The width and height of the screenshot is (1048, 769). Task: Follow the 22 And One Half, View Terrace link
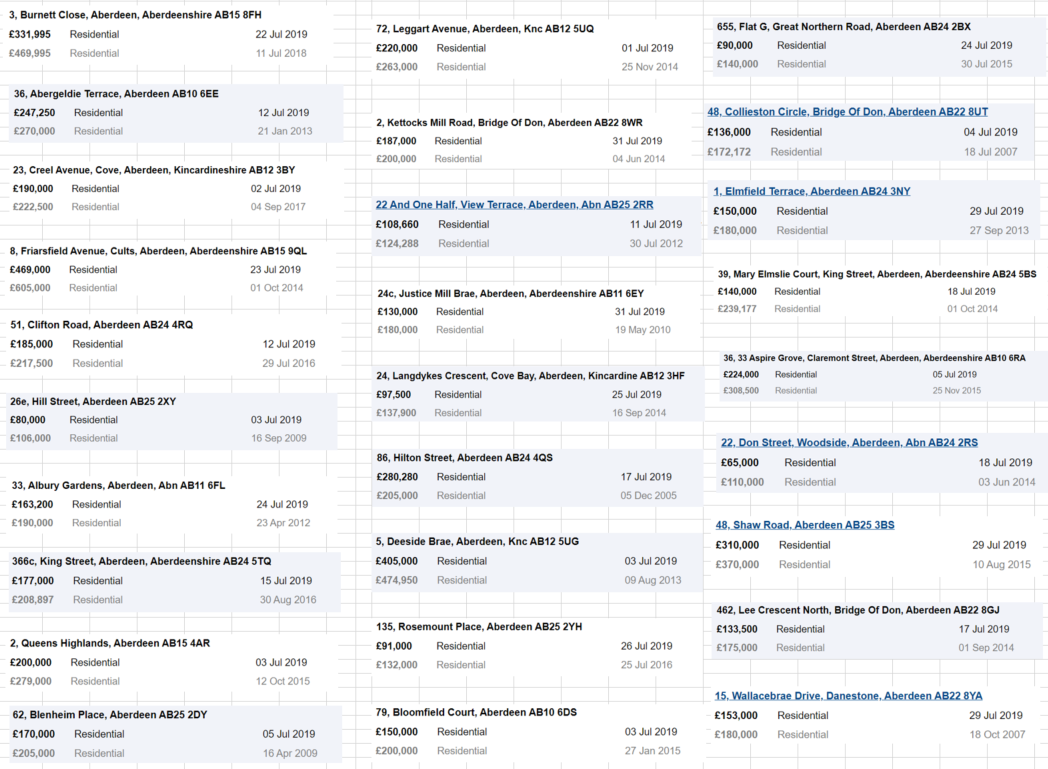tap(515, 204)
